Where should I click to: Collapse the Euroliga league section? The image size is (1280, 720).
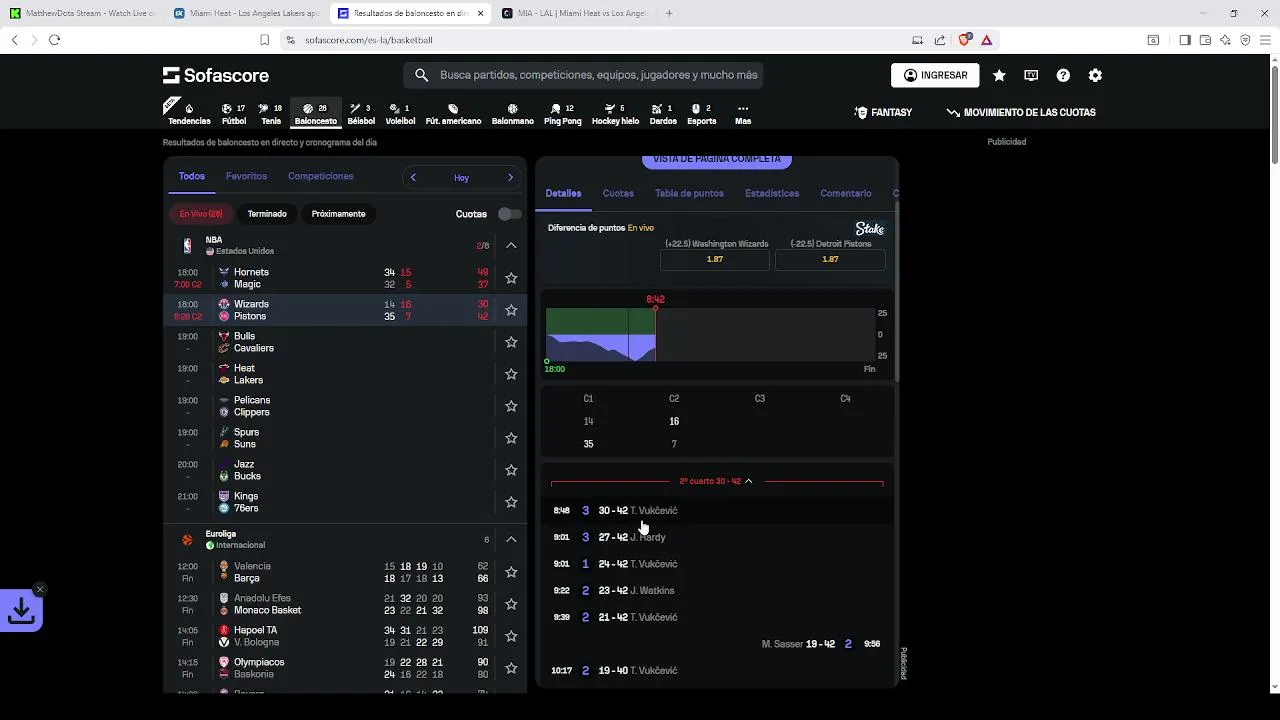pos(511,539)
